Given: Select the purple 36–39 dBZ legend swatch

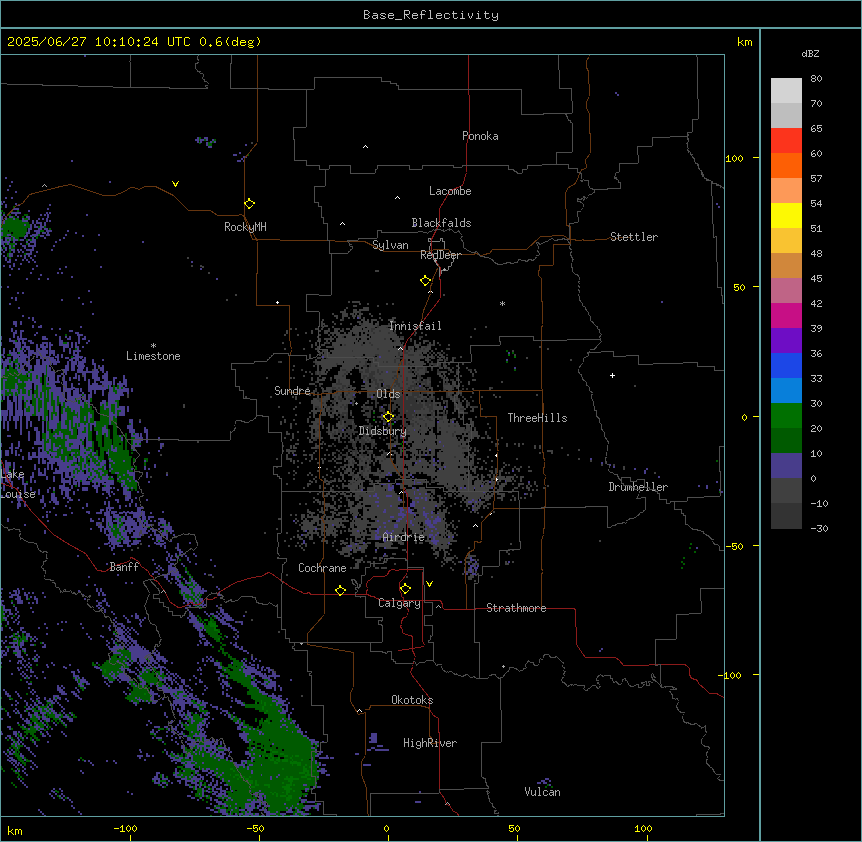Looking at the screenshot, I should [x=786, y=341].
